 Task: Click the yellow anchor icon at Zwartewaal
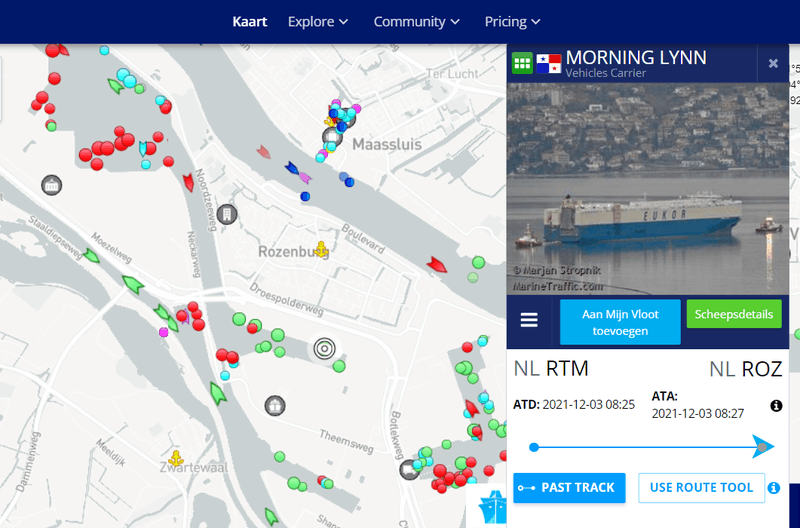pos(176,458)
